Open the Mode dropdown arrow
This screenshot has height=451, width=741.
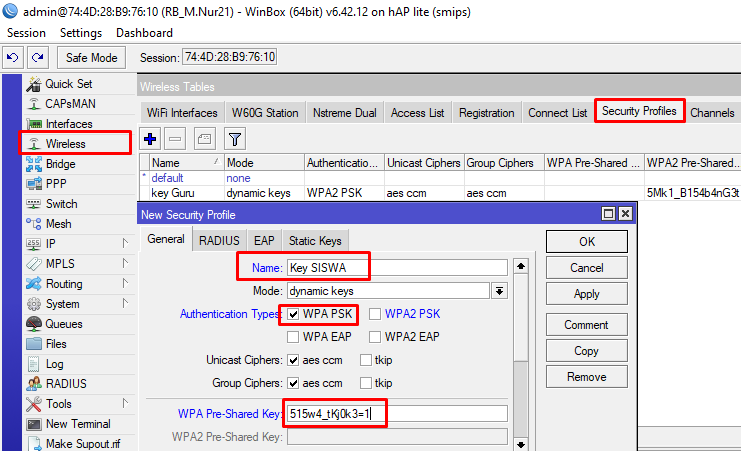pyautogui.click(x=500, y=291)
